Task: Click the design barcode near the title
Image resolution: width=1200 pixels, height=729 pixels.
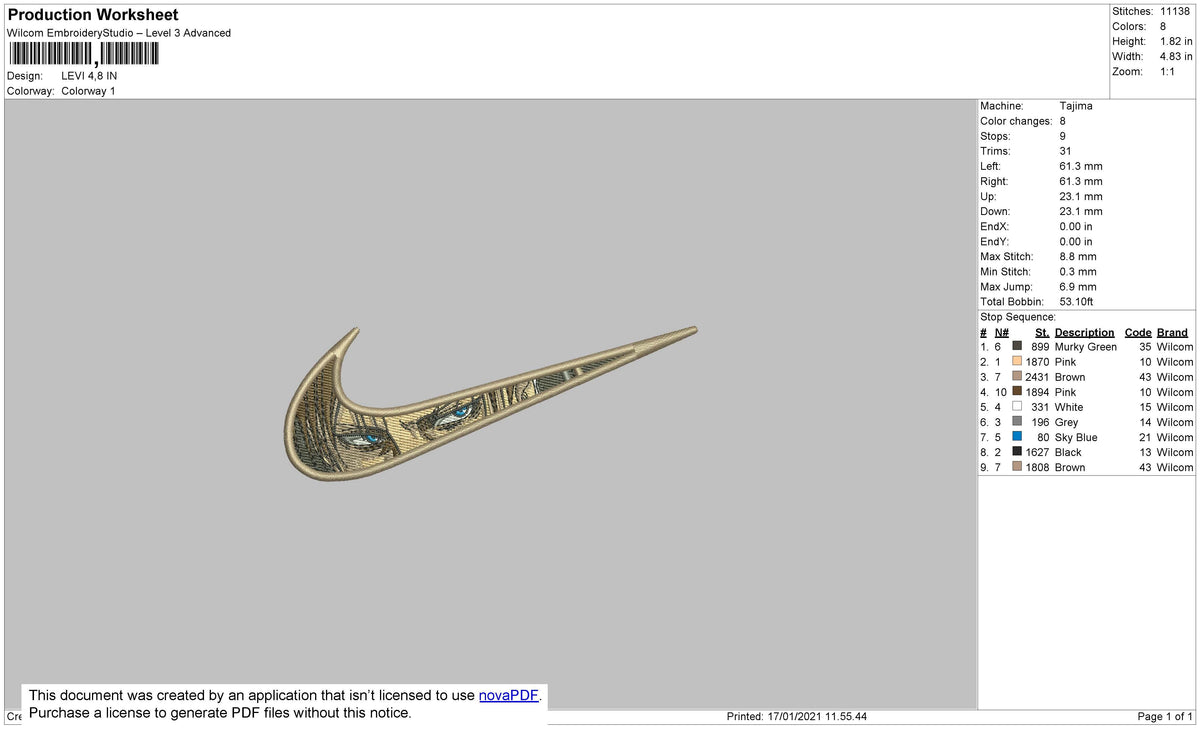Action: click(82, 50)
